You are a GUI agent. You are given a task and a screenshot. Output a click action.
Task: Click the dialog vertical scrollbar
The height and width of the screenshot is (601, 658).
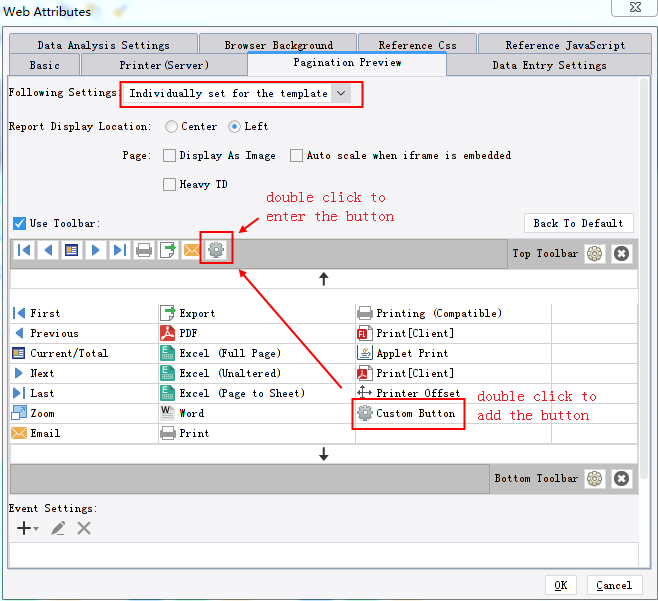click(x=645, y=277)
